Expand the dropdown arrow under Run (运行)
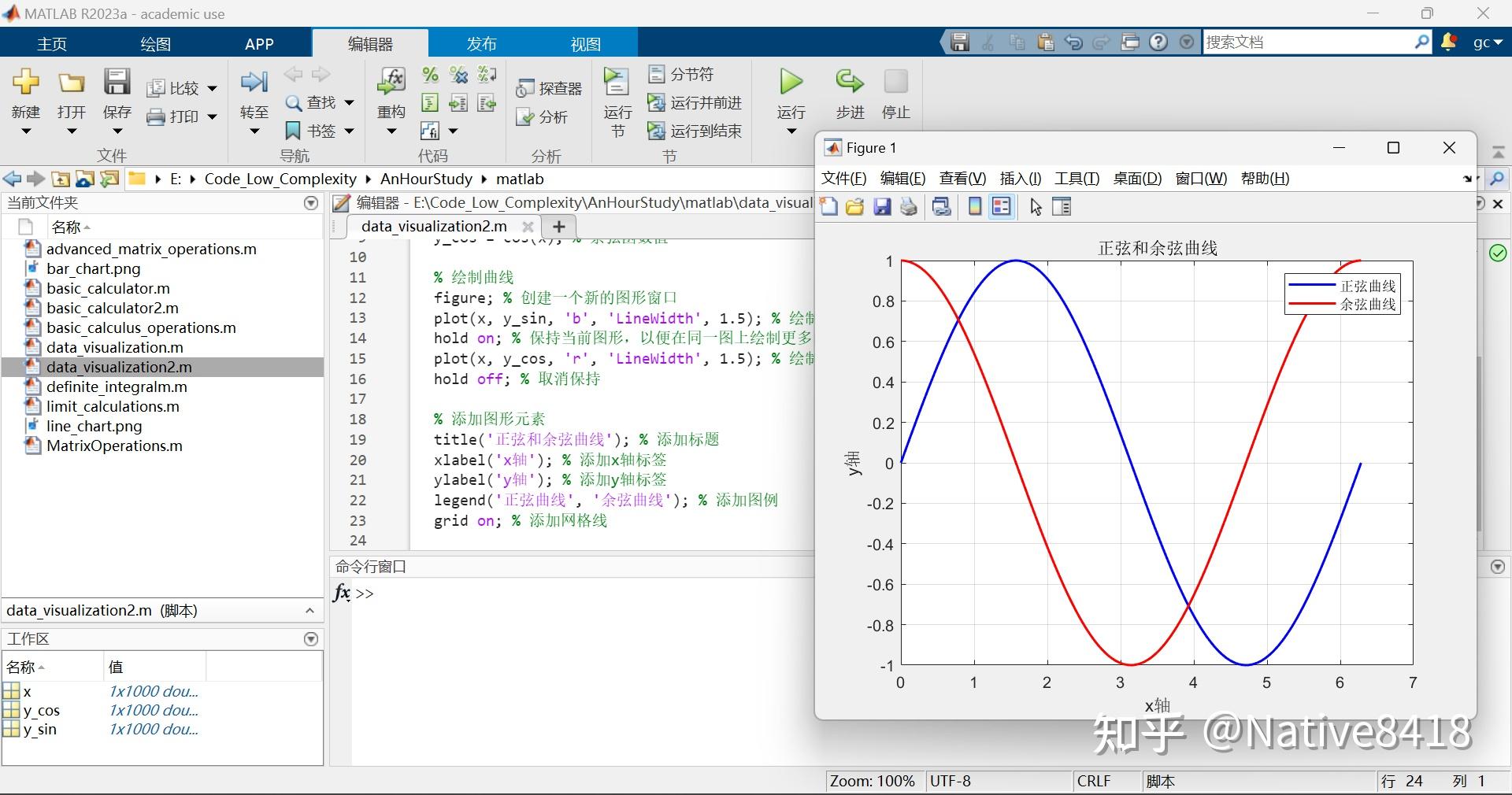1512x795 pixels. pos(791,131)
